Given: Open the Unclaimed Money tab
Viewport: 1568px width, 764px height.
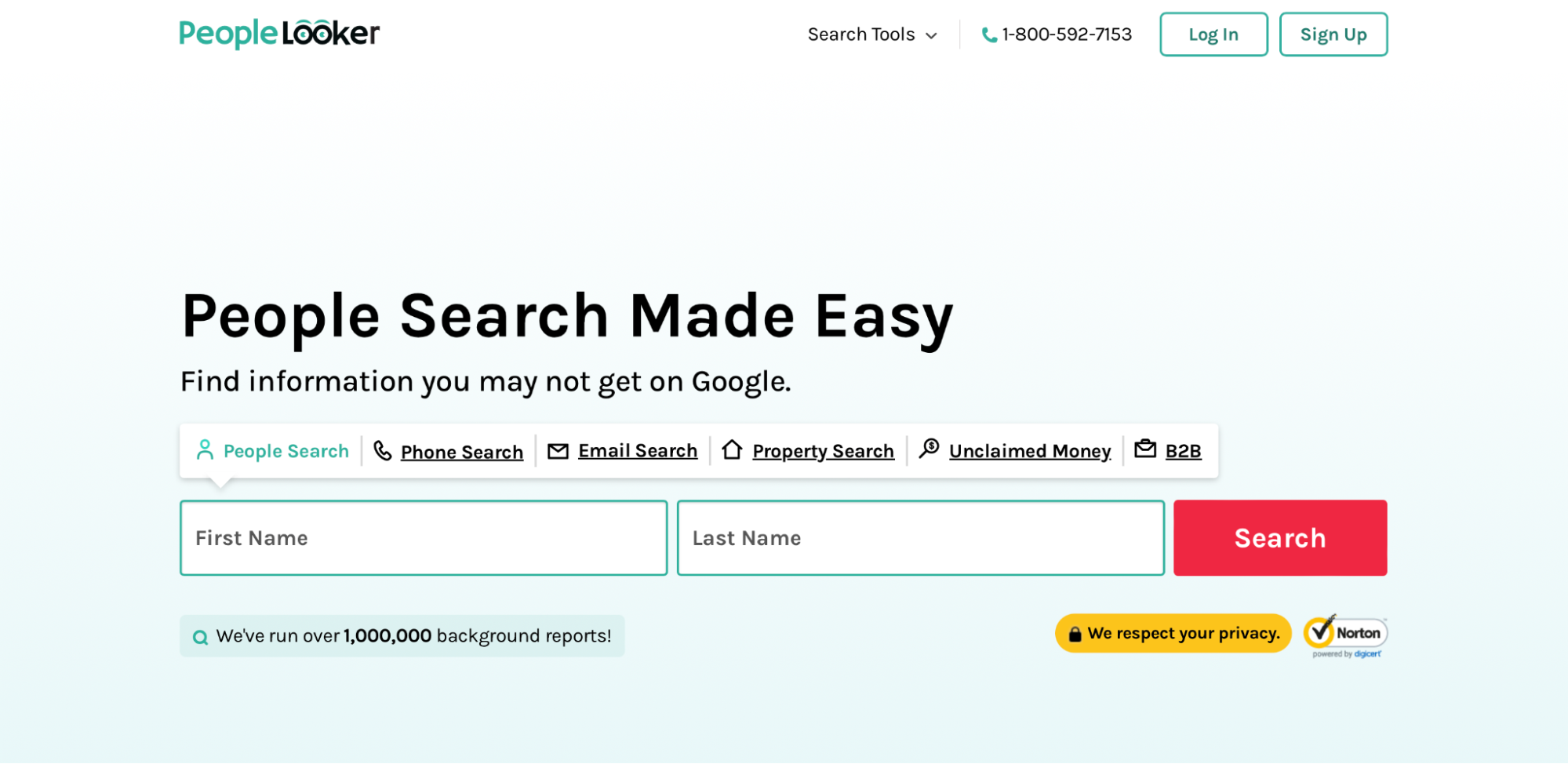Looking at the screenshot, I should click(1015, 451).
